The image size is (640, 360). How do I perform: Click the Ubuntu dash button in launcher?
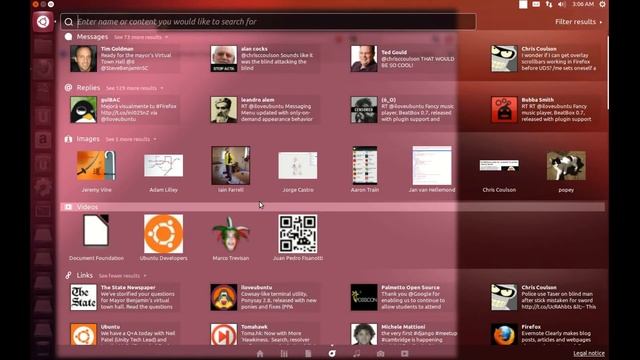43,22
